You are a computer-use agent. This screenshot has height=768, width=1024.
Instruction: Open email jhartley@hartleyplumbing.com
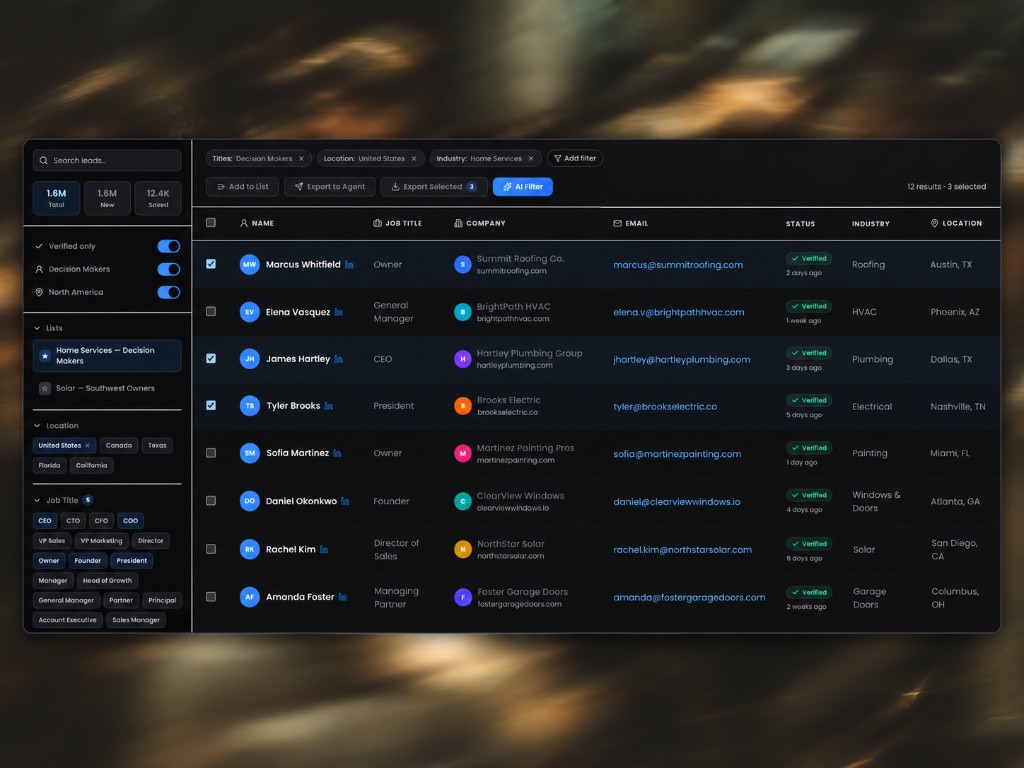682,359
